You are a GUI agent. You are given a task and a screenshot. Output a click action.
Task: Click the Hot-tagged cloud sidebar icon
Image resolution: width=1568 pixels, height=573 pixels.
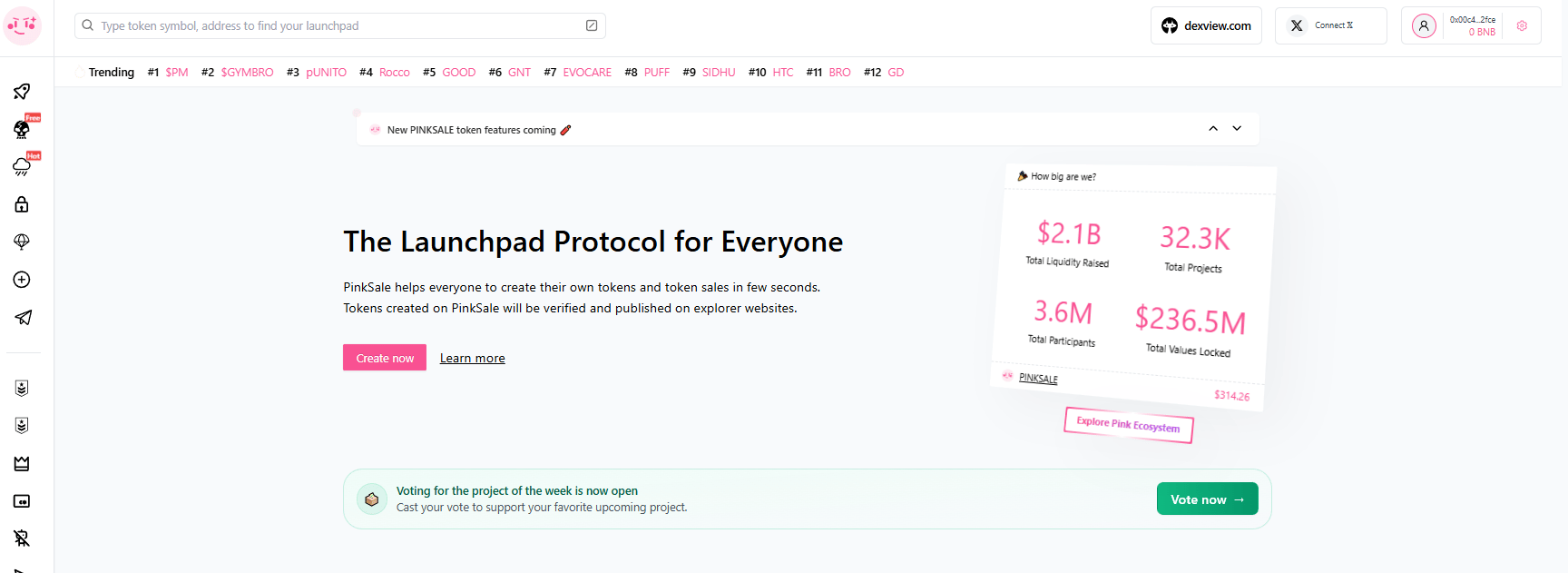pos(22,166)
